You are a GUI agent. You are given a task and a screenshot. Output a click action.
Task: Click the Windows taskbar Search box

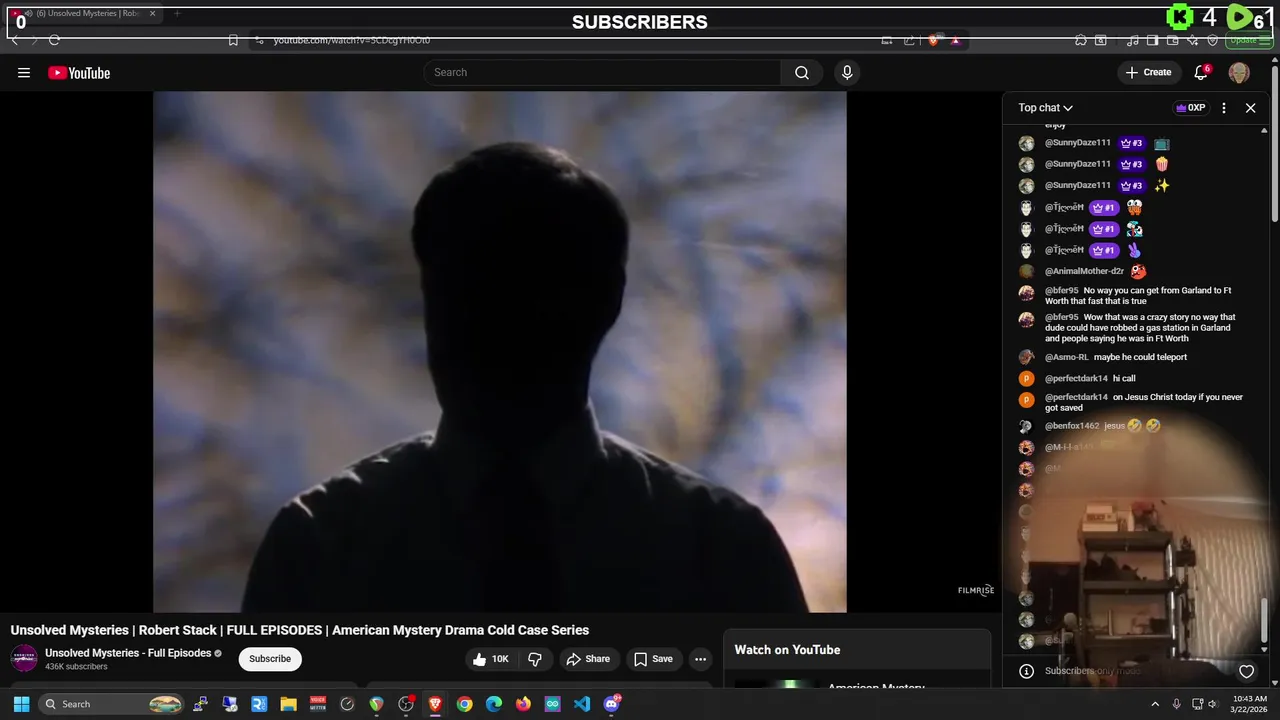pyautogui.click(x=112, y=704)
